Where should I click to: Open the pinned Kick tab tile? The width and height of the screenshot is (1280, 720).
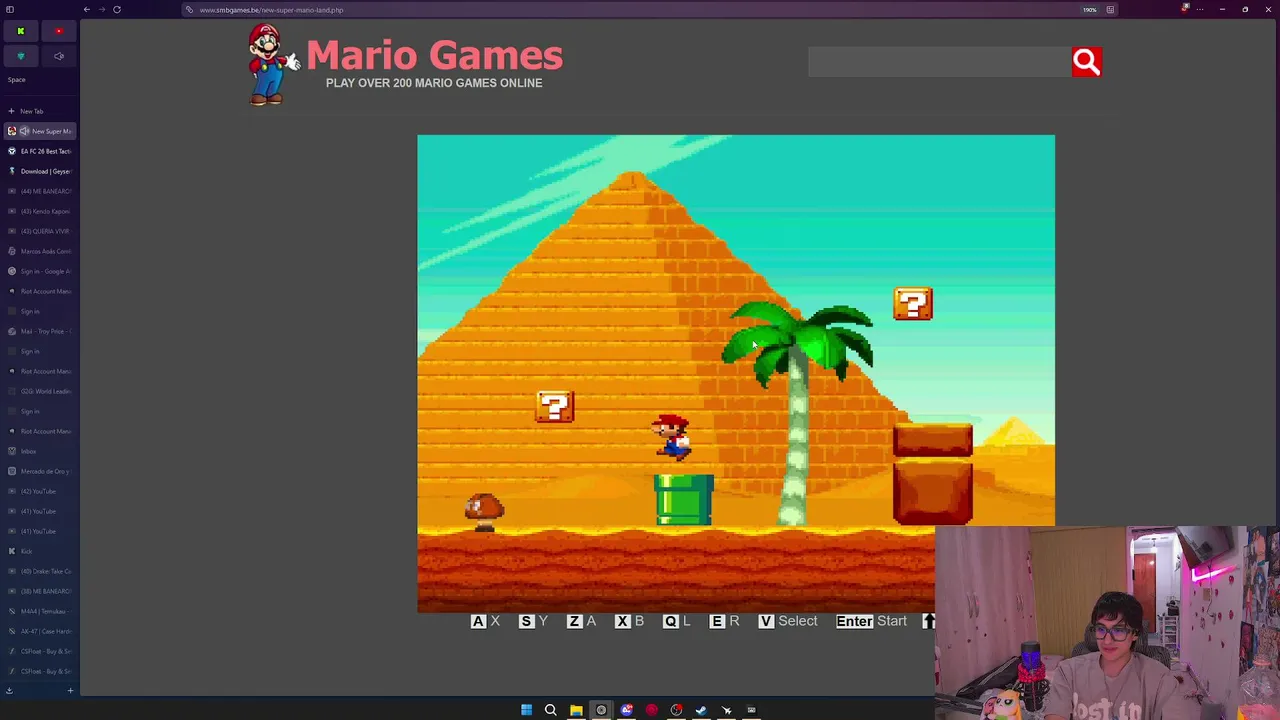20,31
